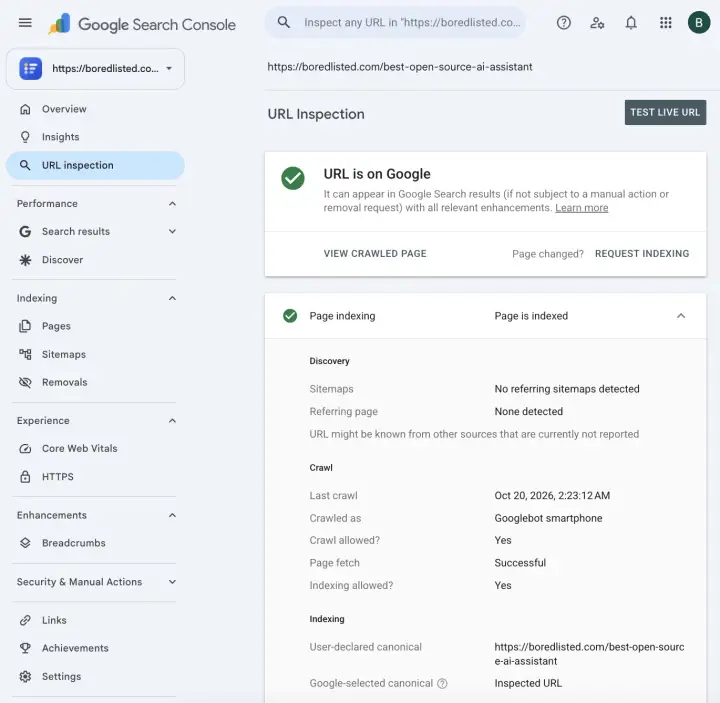Click the boredlisted property icon
The height and width of the screenshot is (703, 720).
pos(31,68)
